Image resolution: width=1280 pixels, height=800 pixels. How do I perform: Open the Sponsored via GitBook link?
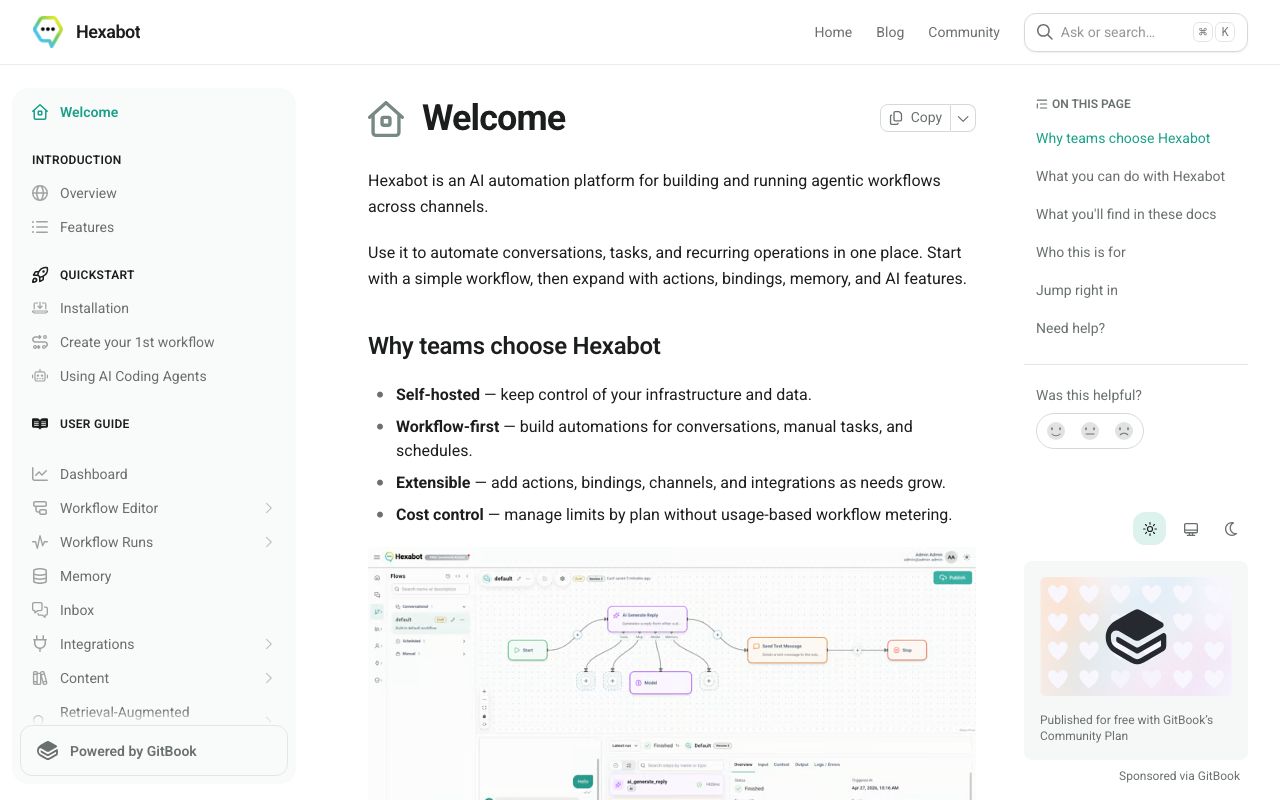(1179, 776)
